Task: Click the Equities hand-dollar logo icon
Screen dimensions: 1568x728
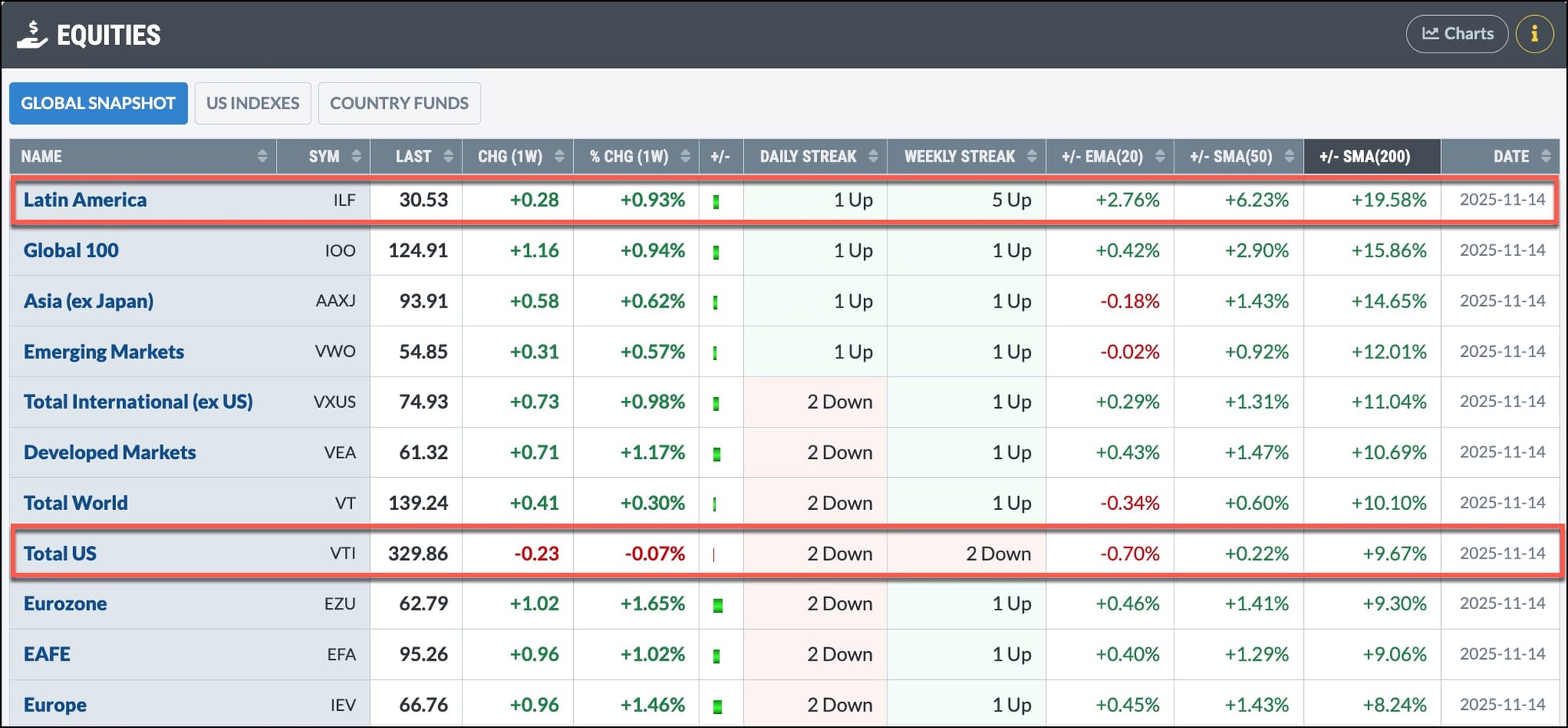Action: 32,35
